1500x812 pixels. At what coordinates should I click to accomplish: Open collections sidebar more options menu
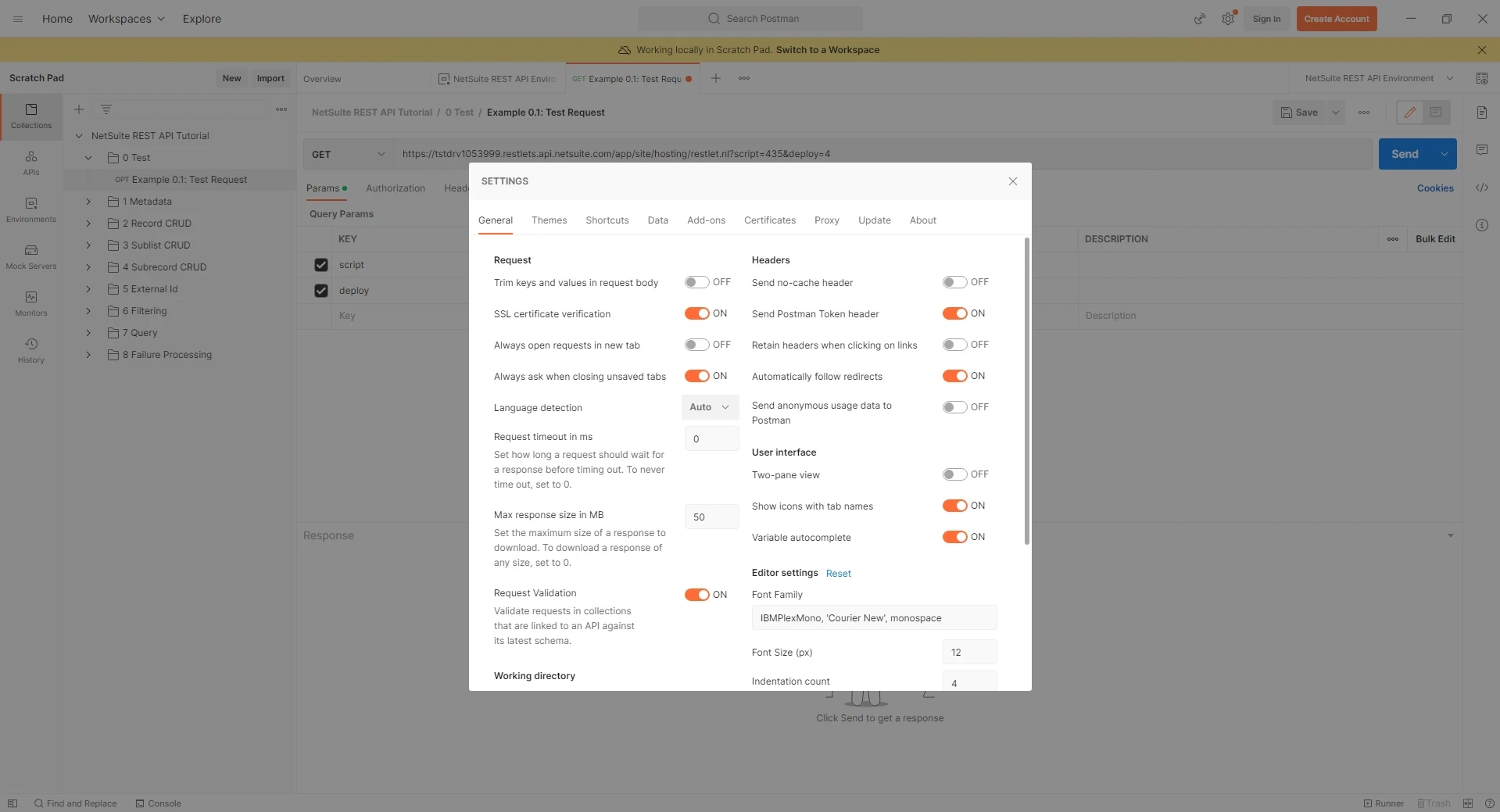[281, 109]
